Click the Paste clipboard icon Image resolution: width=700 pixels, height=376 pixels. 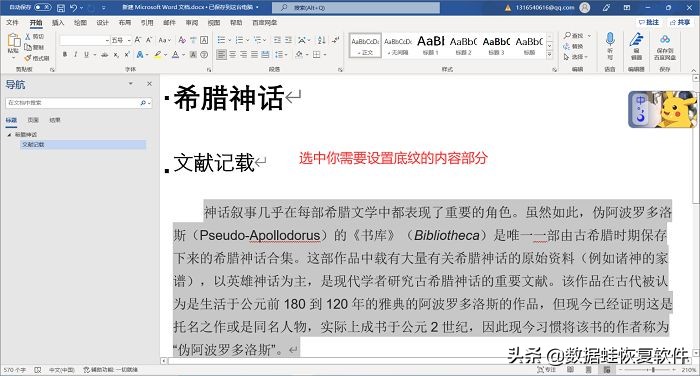click(x=13, y=40)
